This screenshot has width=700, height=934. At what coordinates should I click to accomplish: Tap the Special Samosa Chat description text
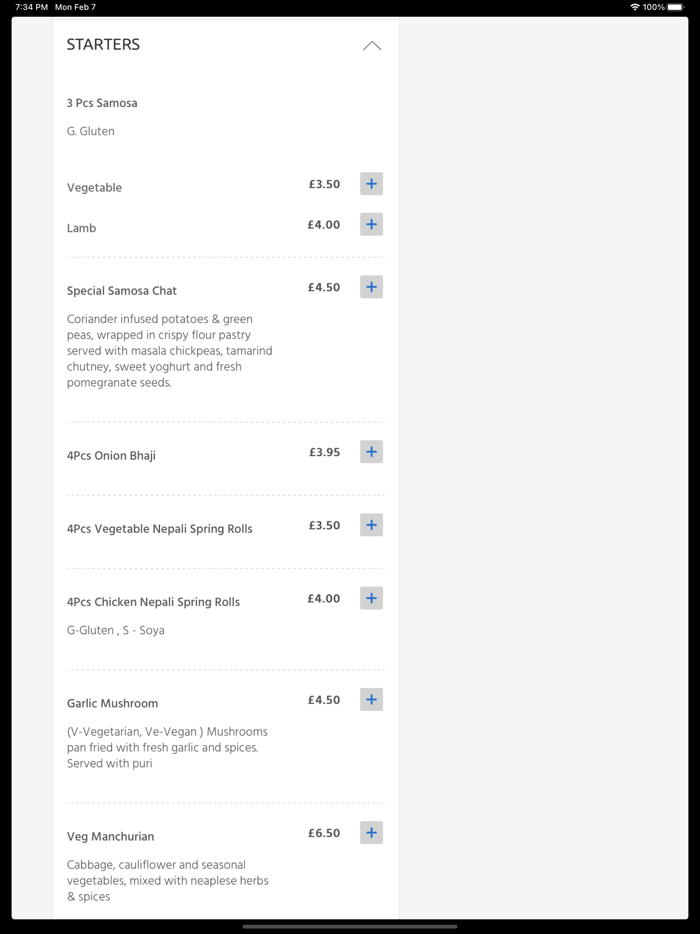[169, 351]
